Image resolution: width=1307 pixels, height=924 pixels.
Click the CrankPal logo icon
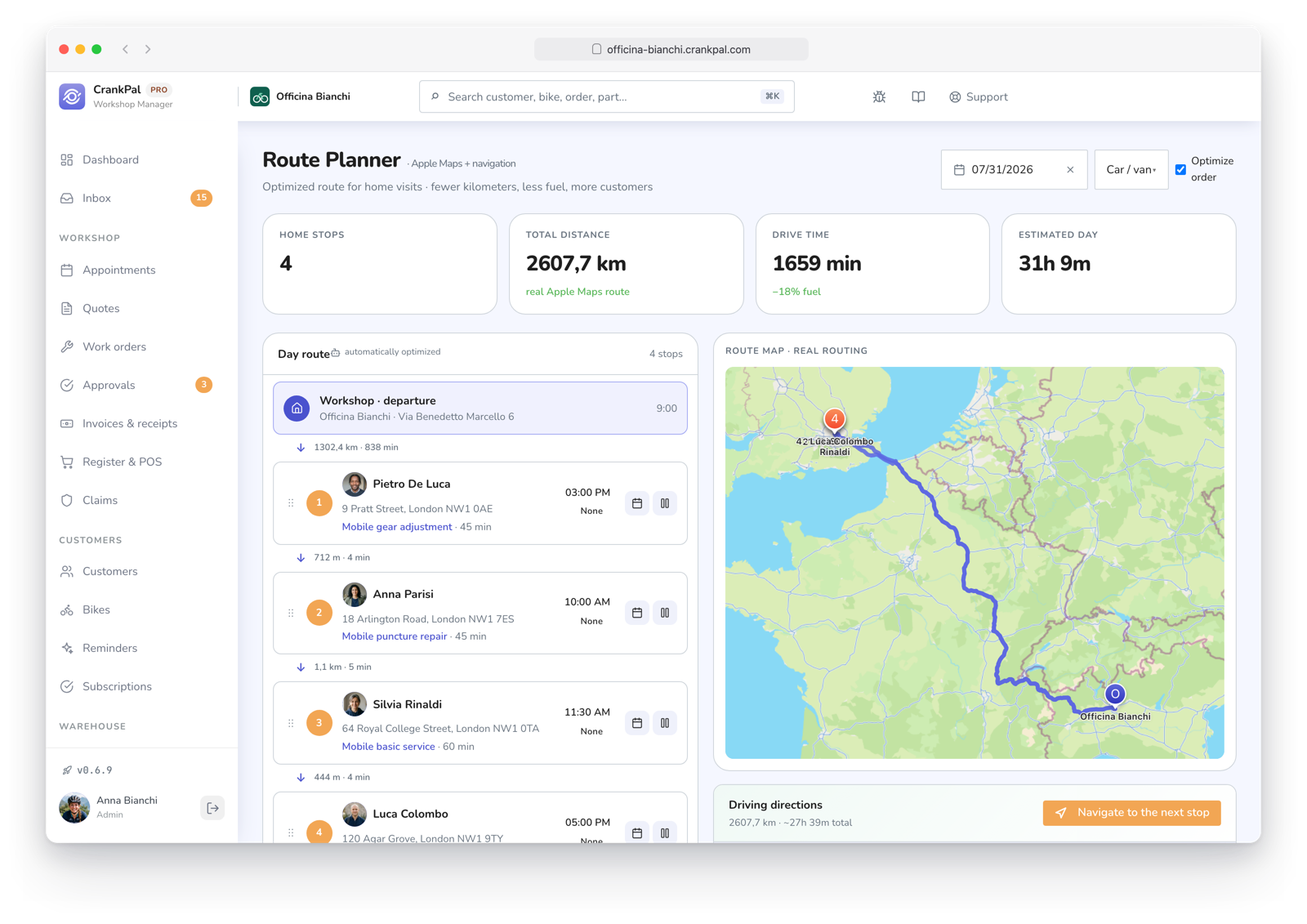tap(72, 96)
